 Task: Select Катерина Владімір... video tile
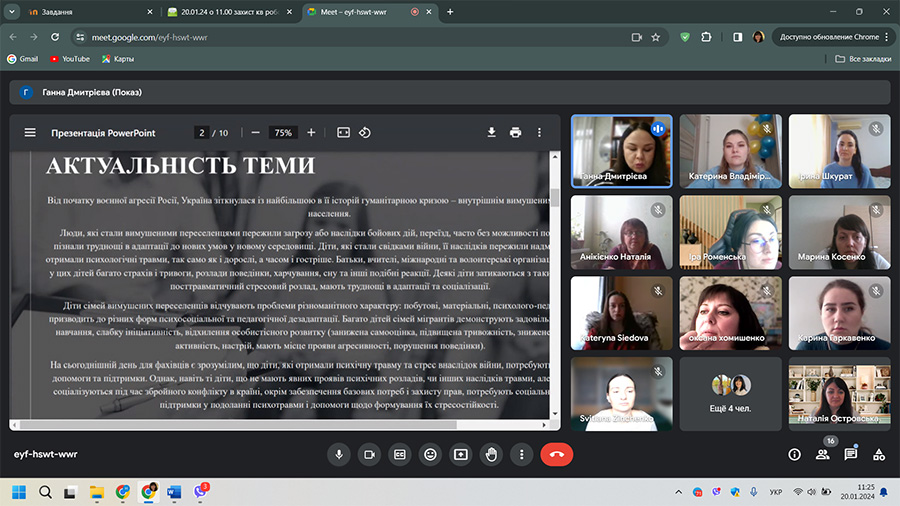[731, 151]
